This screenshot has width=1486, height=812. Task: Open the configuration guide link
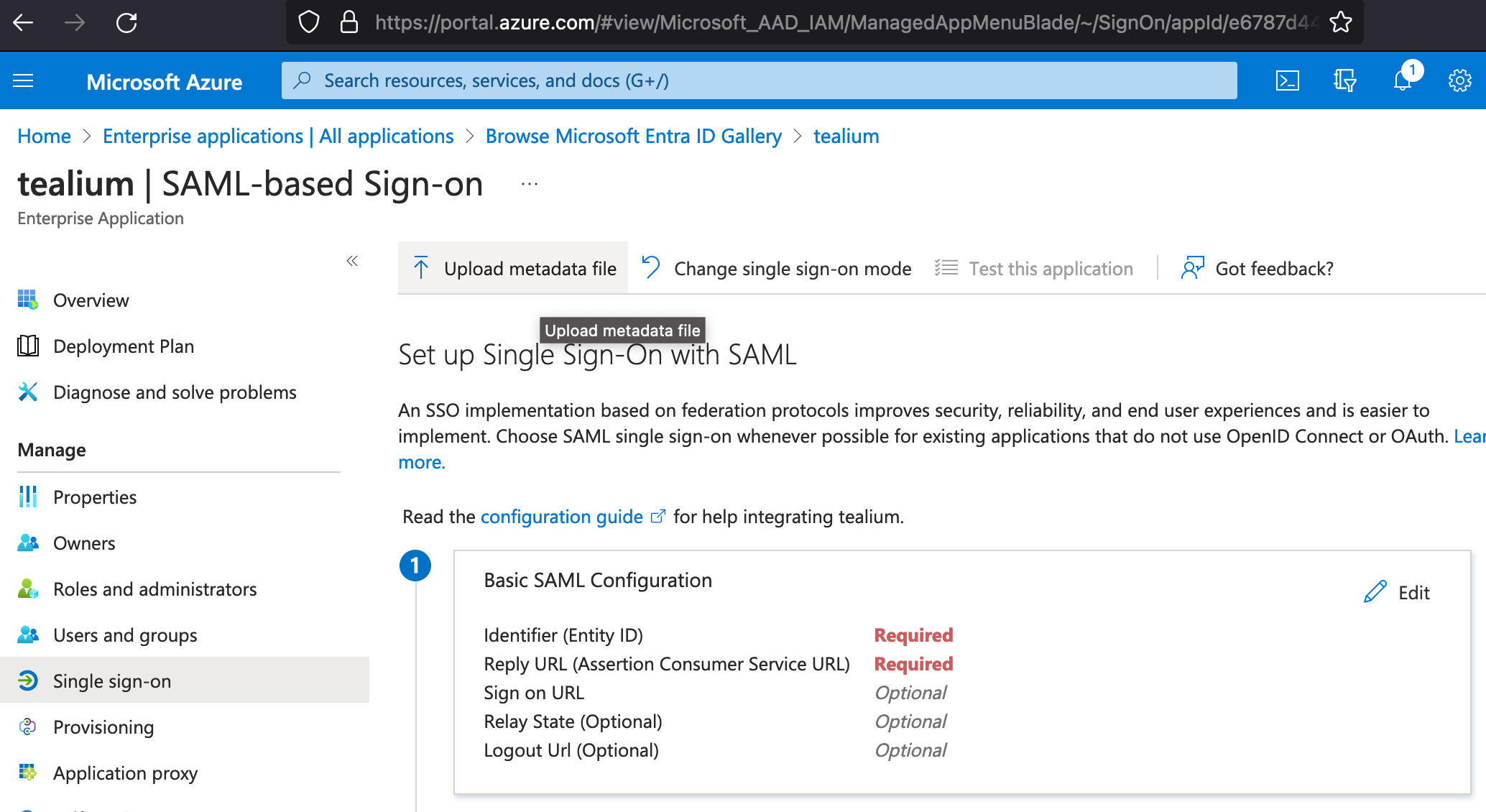coord(561,517)
